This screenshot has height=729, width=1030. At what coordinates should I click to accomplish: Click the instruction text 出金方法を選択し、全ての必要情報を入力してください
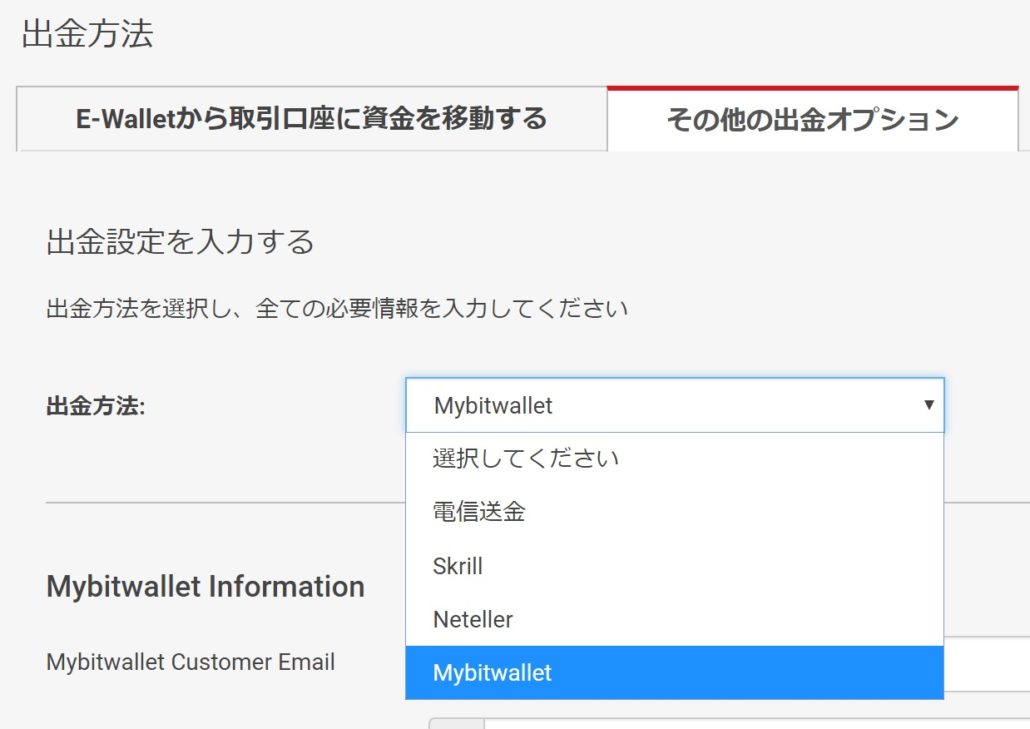pyautogui.click(x=337, y=308)
